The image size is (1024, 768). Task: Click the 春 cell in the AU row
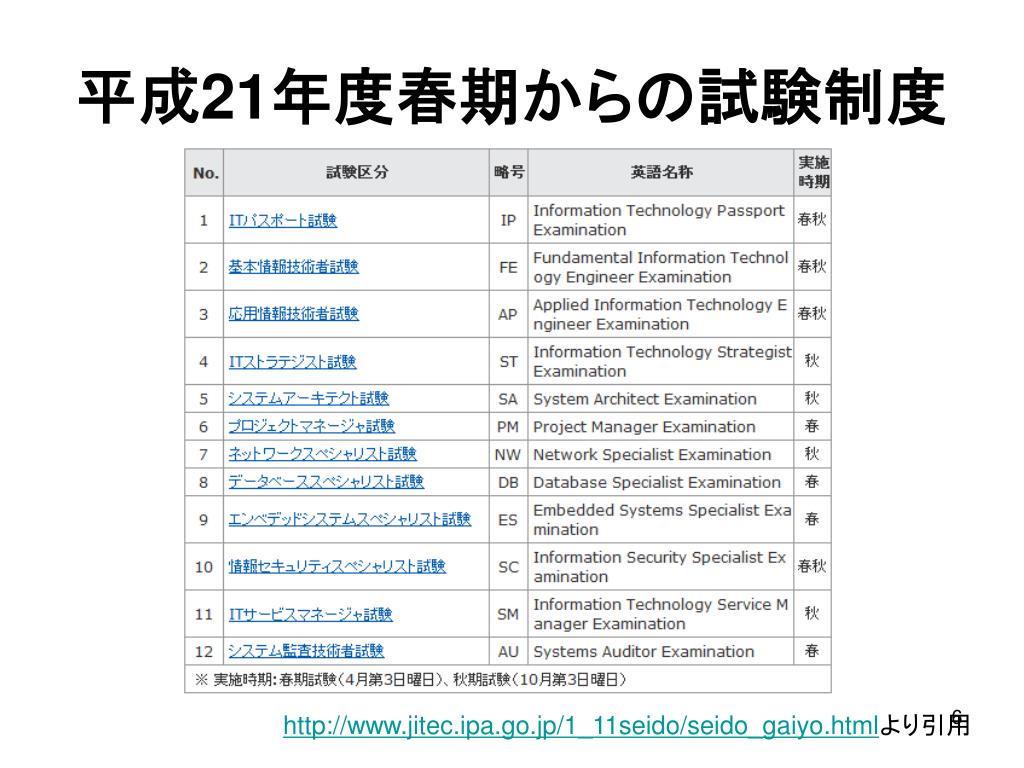[812, 651]
